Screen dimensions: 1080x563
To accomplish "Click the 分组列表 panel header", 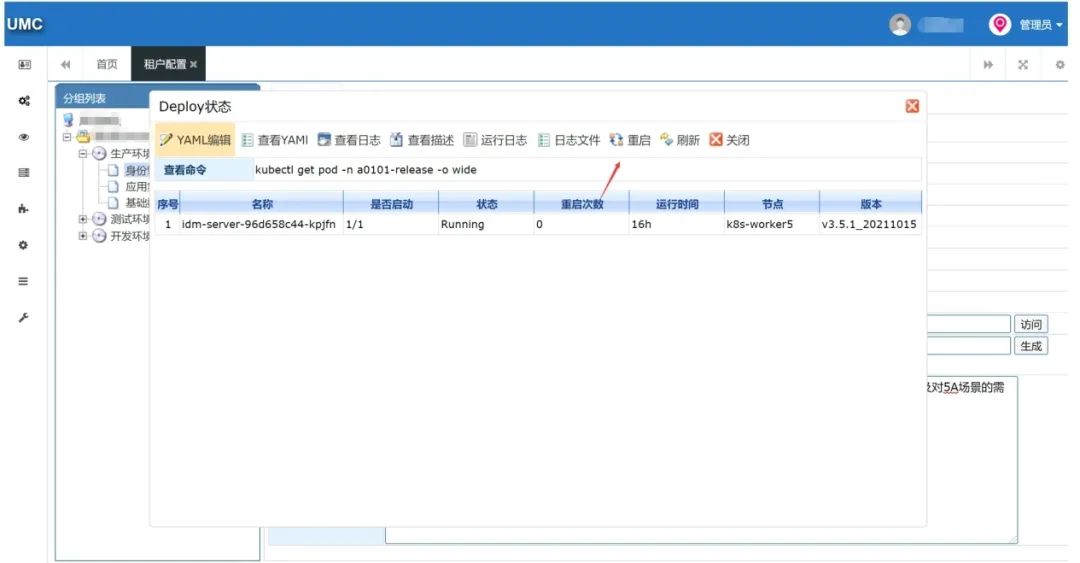I will pos(103,98).
